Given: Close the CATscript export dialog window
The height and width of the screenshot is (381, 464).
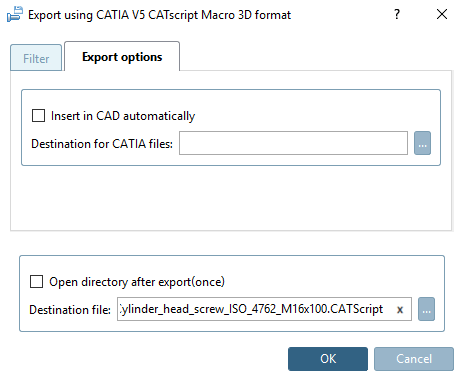Looking at the screenshot, I should (x=442, y=14).
